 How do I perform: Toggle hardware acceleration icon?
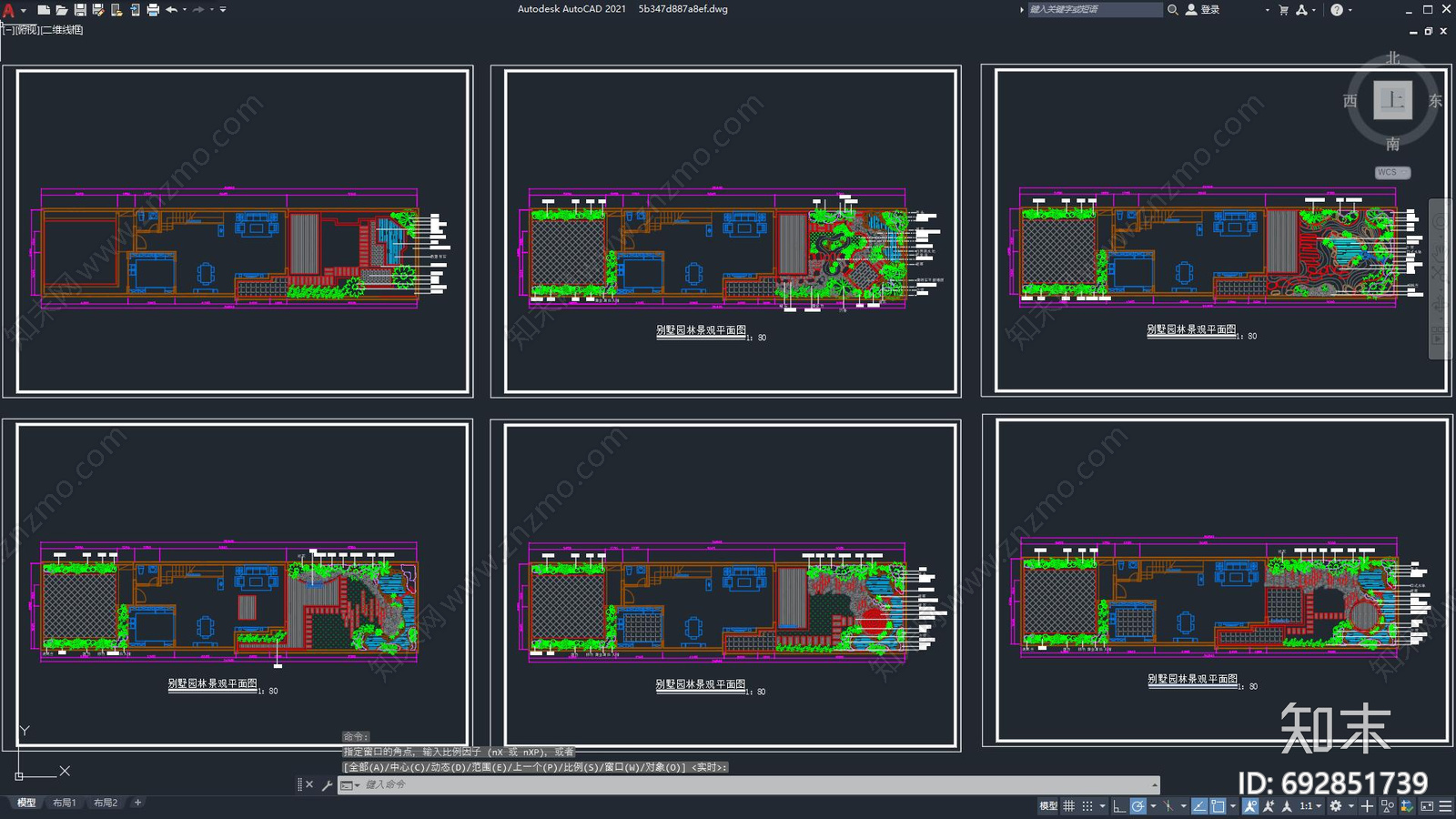coord(1406,806)
